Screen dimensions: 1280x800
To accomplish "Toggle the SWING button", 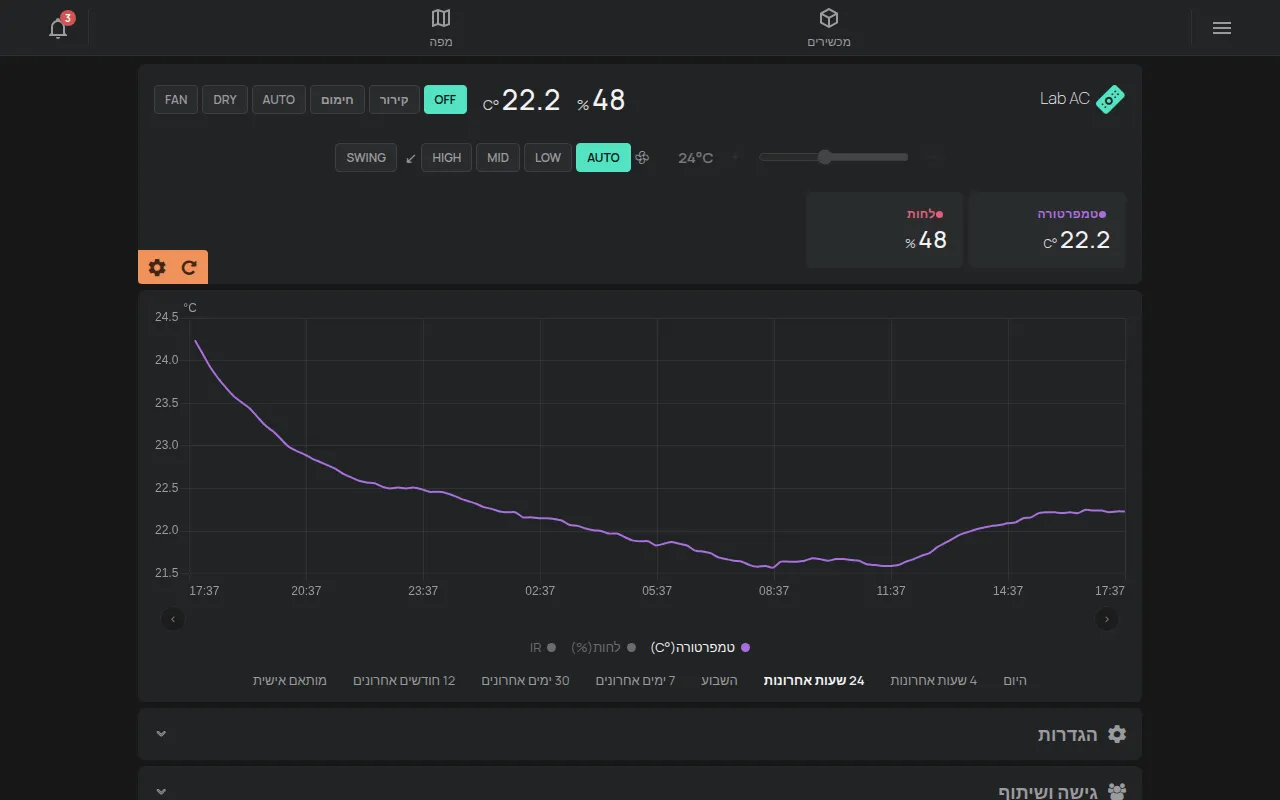I will coord(366,158).
